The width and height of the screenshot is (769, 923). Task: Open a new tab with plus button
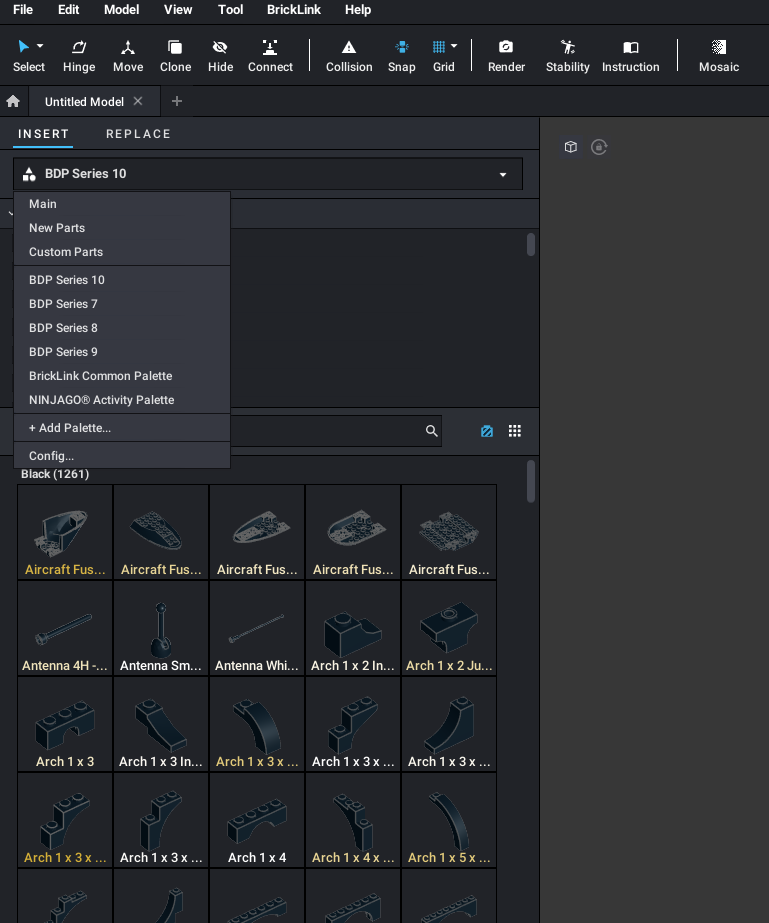pyautogui.click(x=177, y=101)
